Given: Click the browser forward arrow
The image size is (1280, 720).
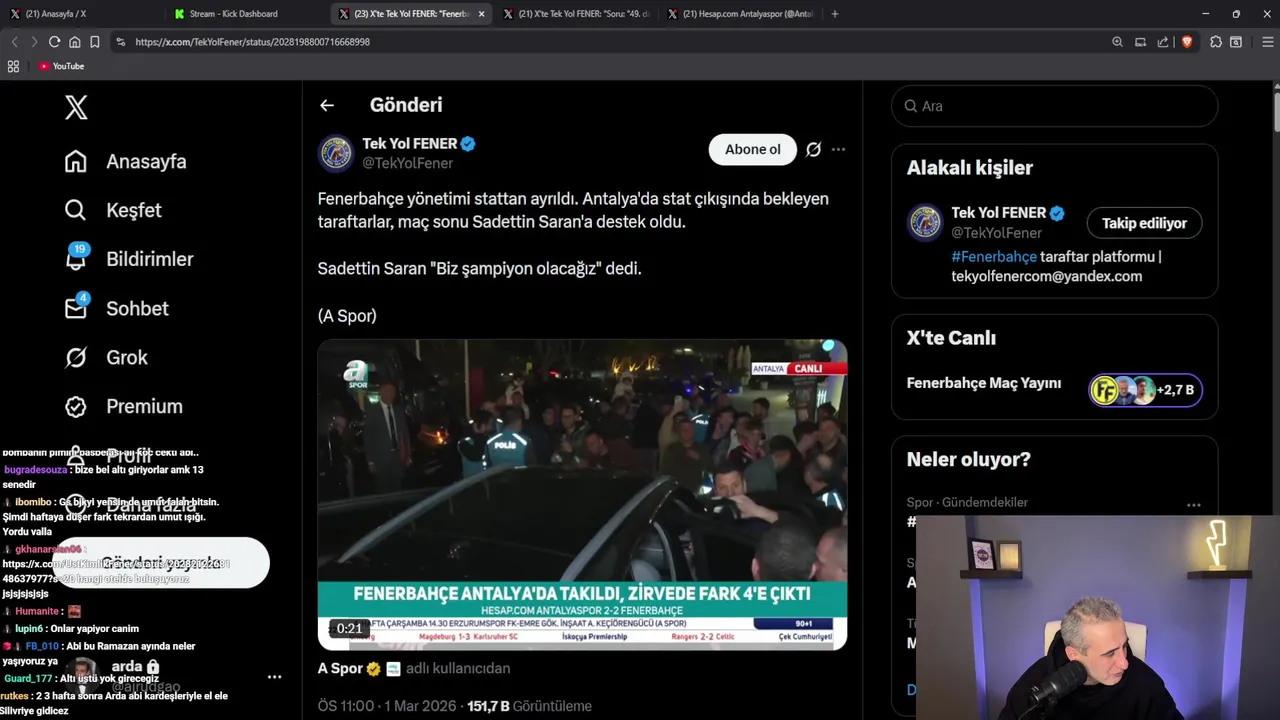Looking at the screenshot, I should pyautogui.click(x=34, y=42).
